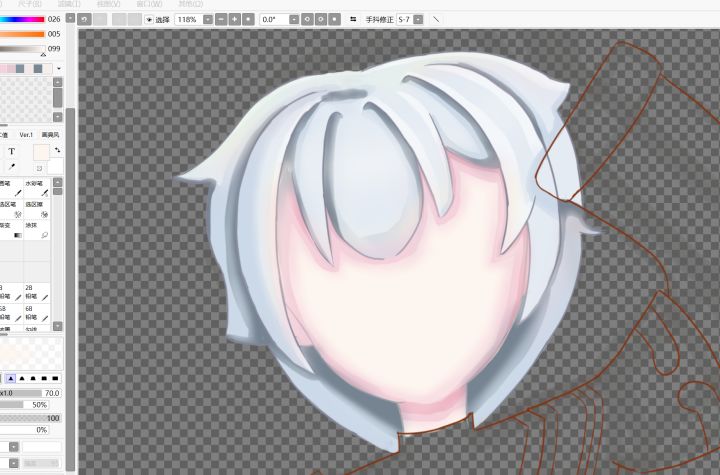Click the undo arrow button in the toolbar
This screenshot has height=475, width=720.
[84, 19]
